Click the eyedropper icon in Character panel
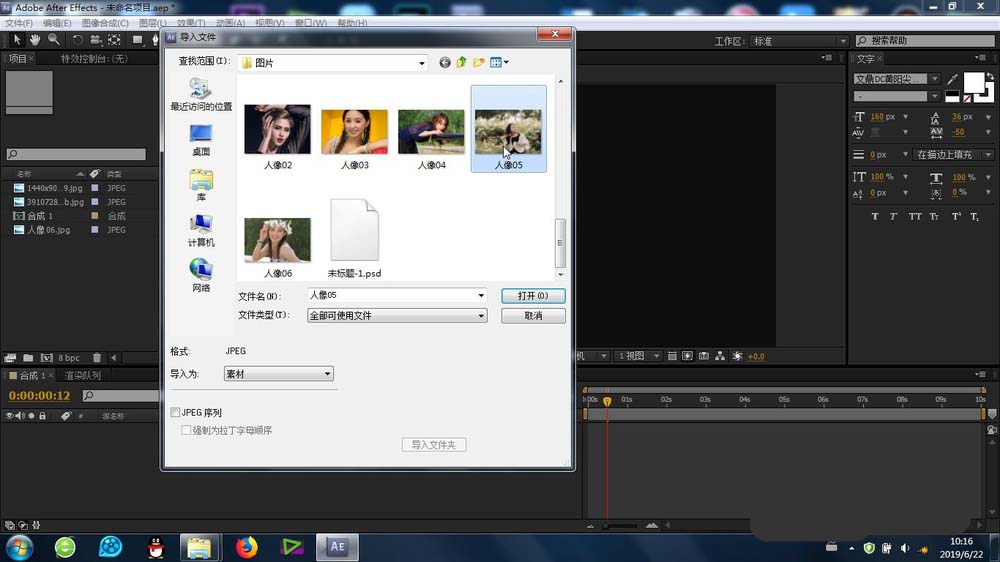The height and width of the screenshot is (562, 1000). [x=952, y=79]
